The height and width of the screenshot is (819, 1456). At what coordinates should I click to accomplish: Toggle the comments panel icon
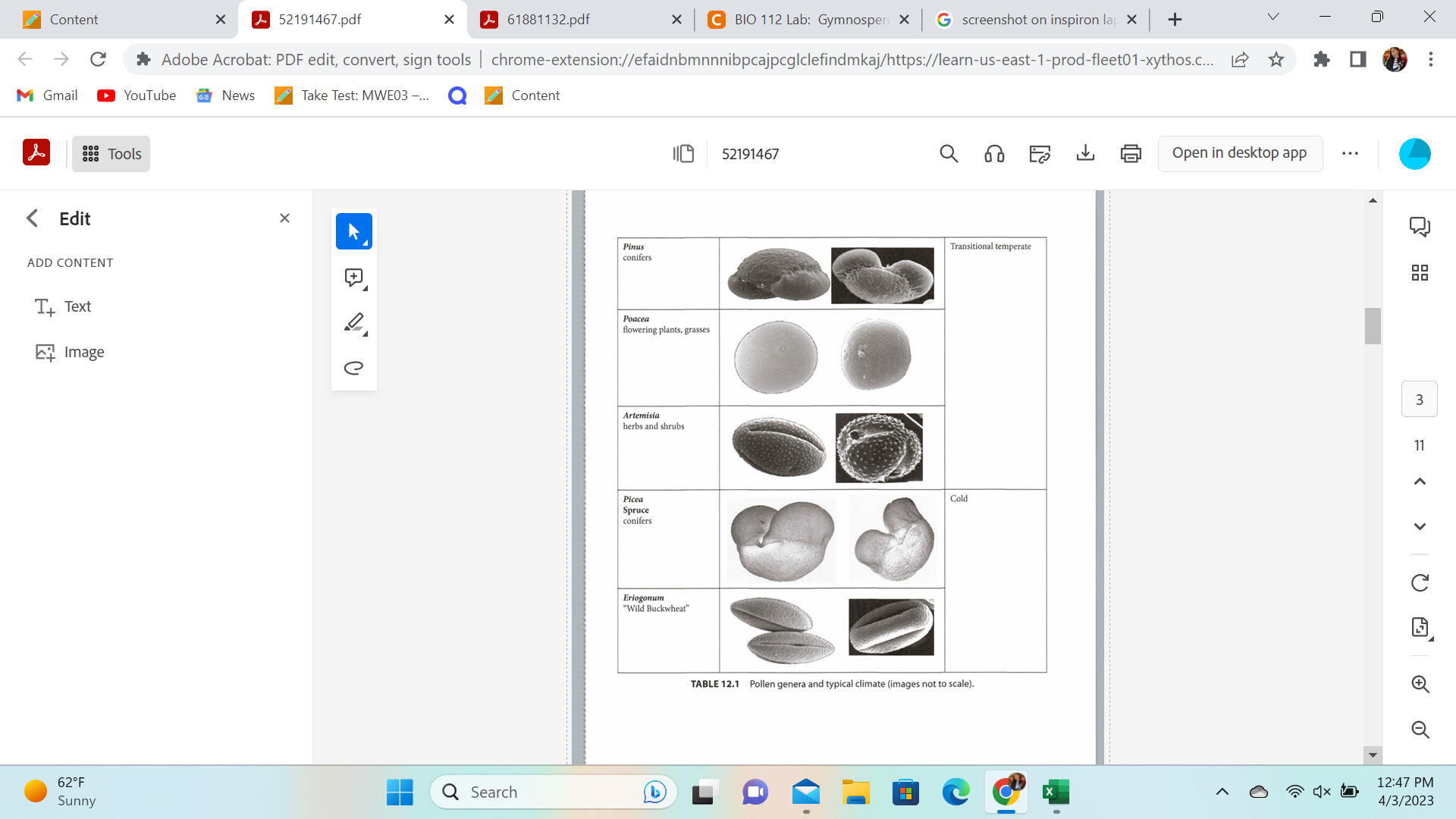point(1420,227)
